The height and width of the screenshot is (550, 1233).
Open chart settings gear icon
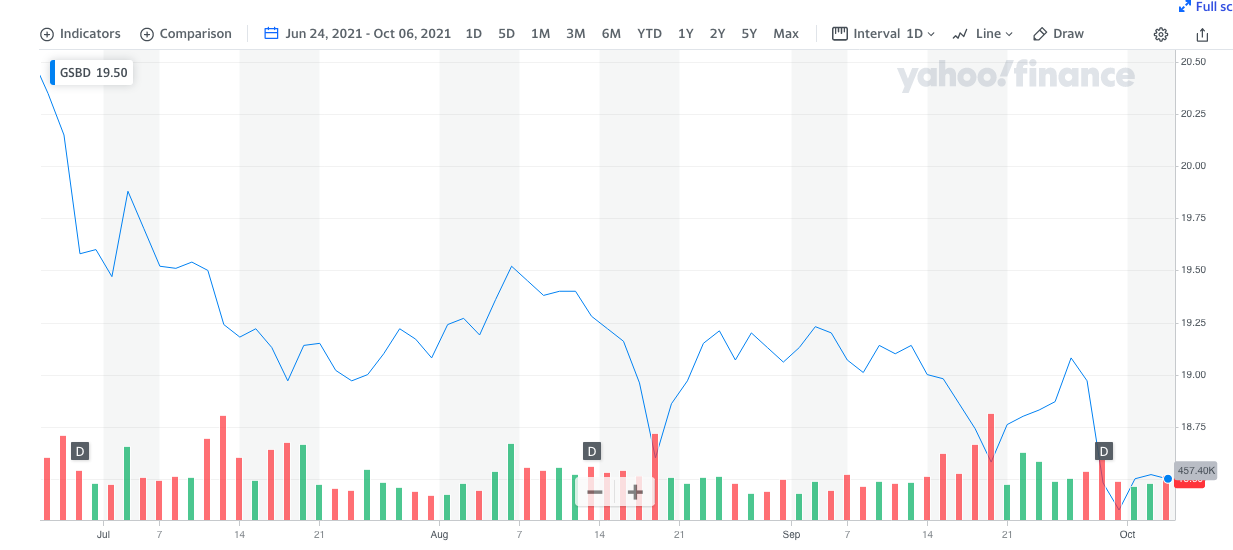(1161, 34)
